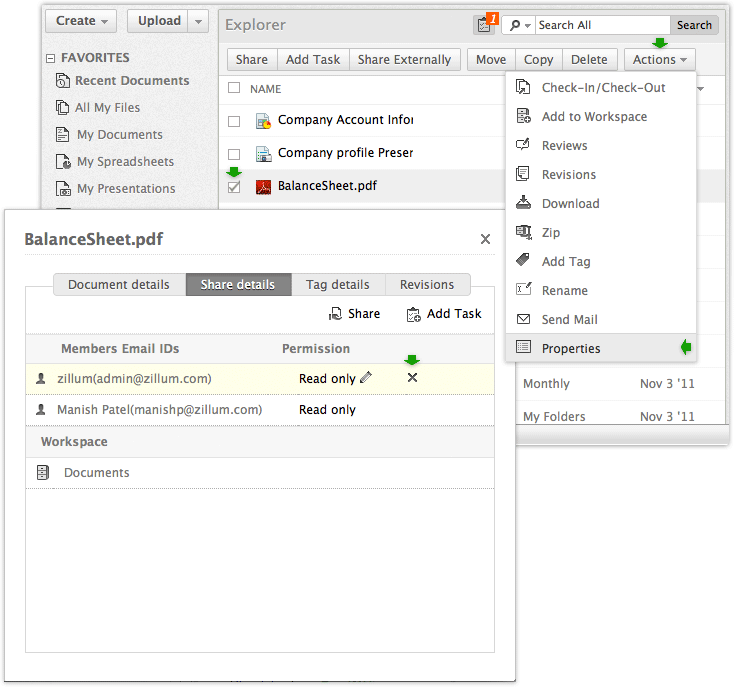
Task: Click the Delete button
Action: pyautogui.click(x=589, y=60)
